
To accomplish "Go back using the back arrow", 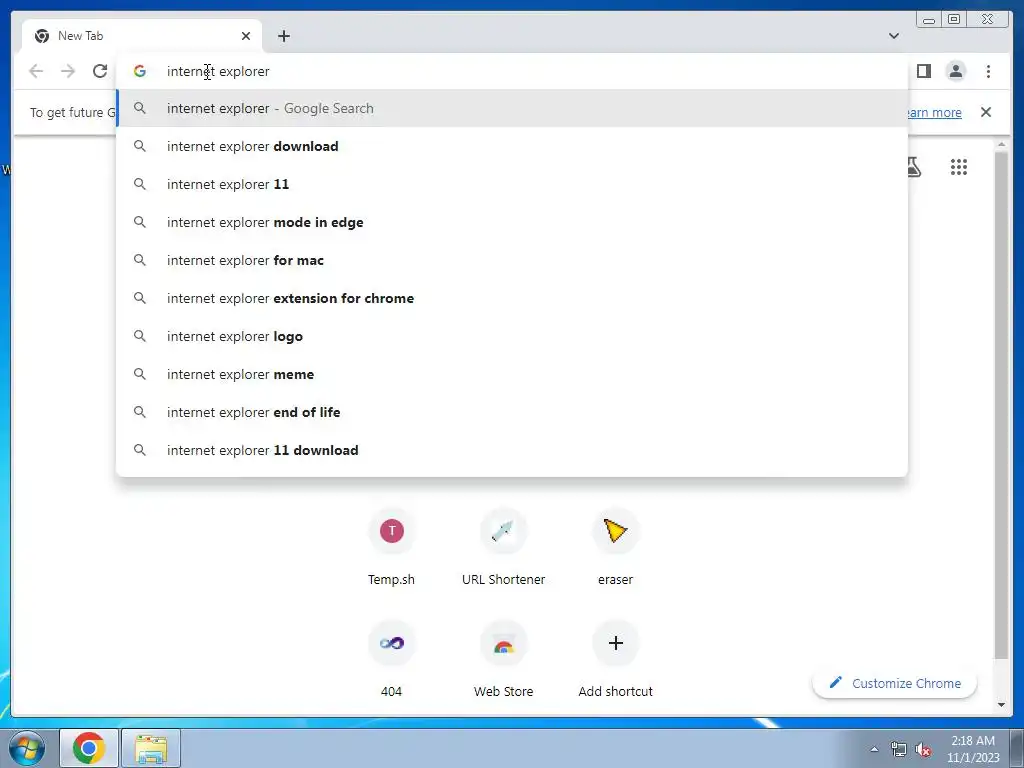I will tap(36, 71).
